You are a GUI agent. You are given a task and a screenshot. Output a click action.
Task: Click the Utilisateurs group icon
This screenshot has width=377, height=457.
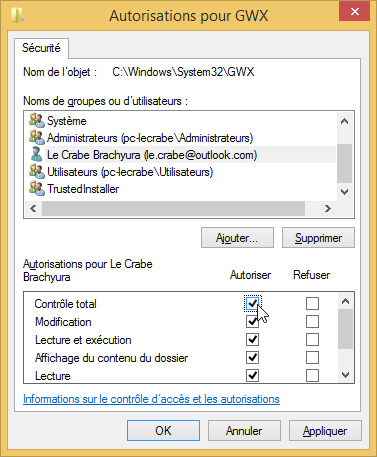37,171
